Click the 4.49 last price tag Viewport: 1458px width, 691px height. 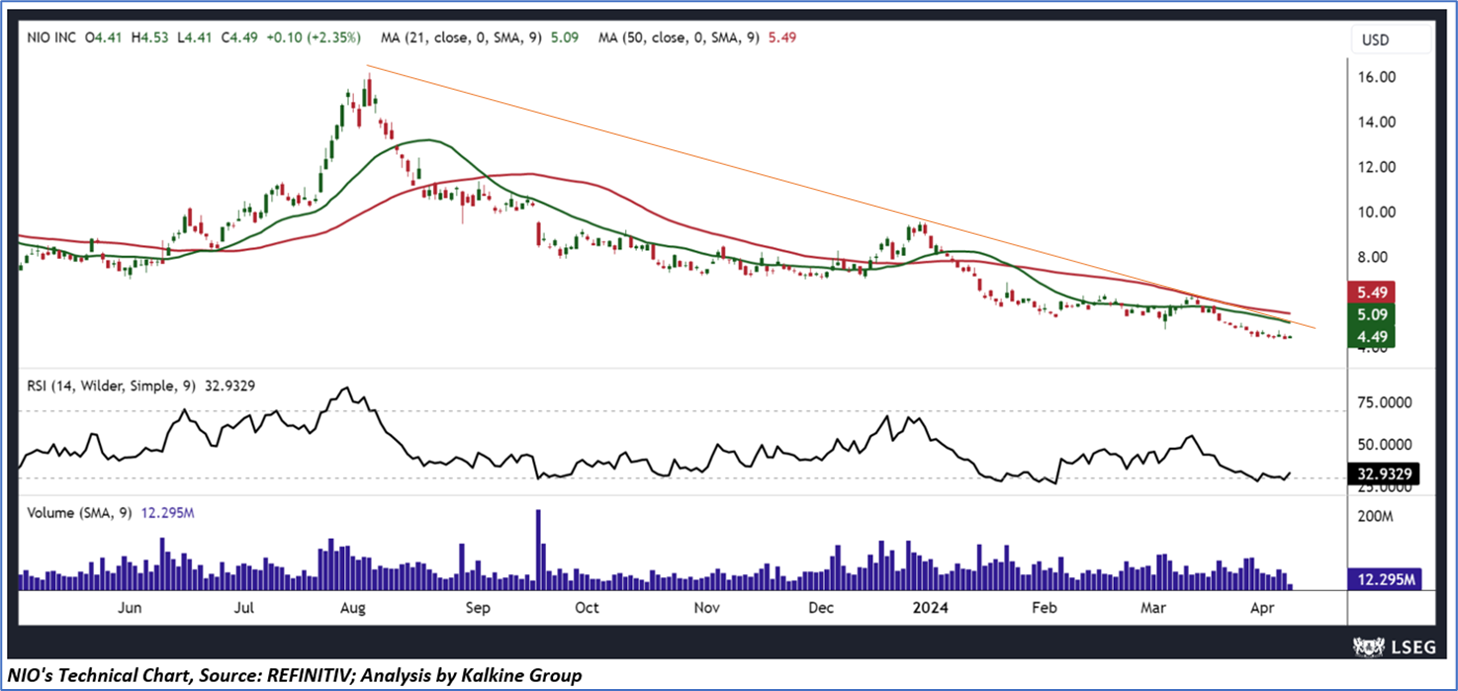(1371, 337)
